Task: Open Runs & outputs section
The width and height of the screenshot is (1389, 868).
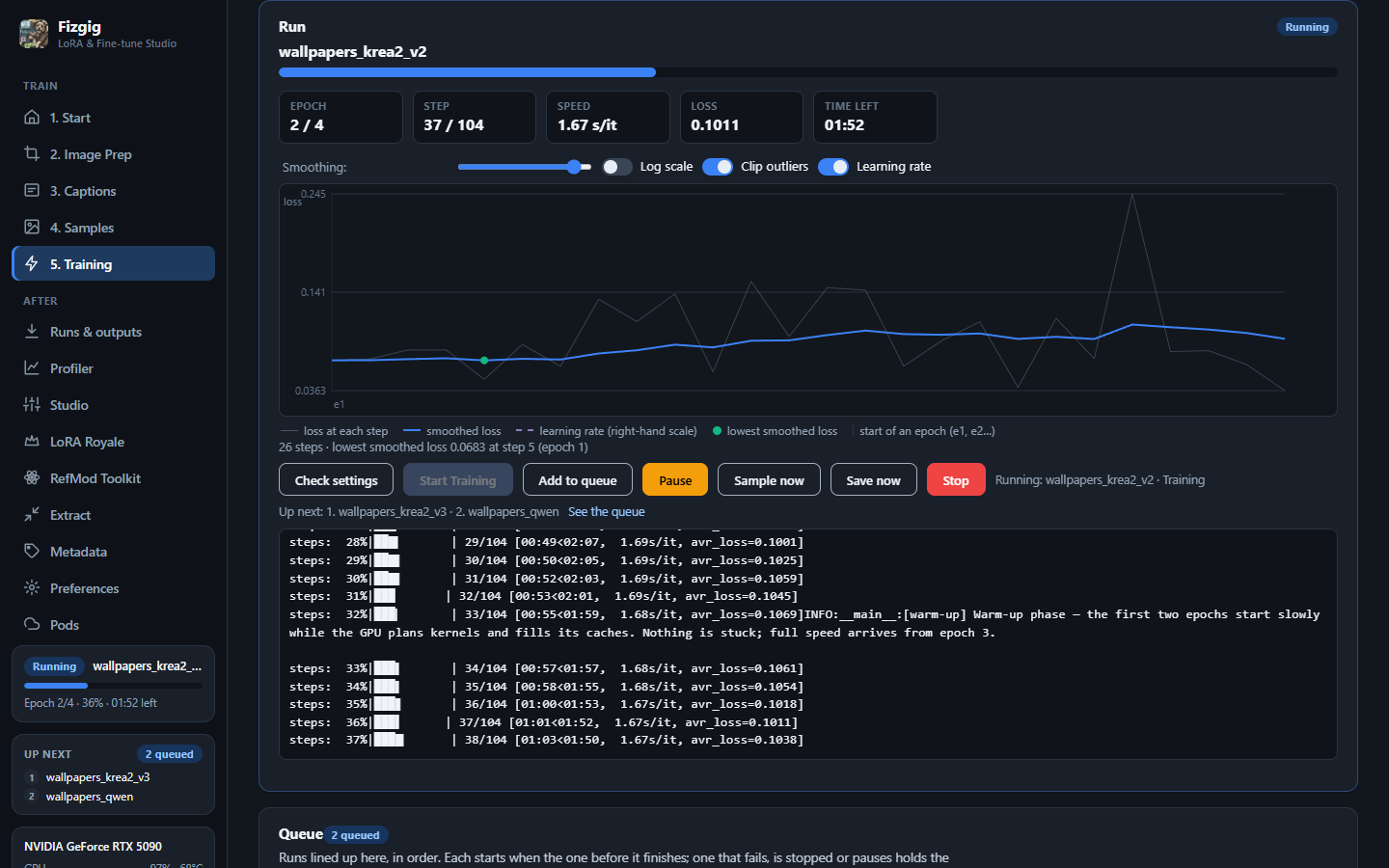Action: point(113,332)
